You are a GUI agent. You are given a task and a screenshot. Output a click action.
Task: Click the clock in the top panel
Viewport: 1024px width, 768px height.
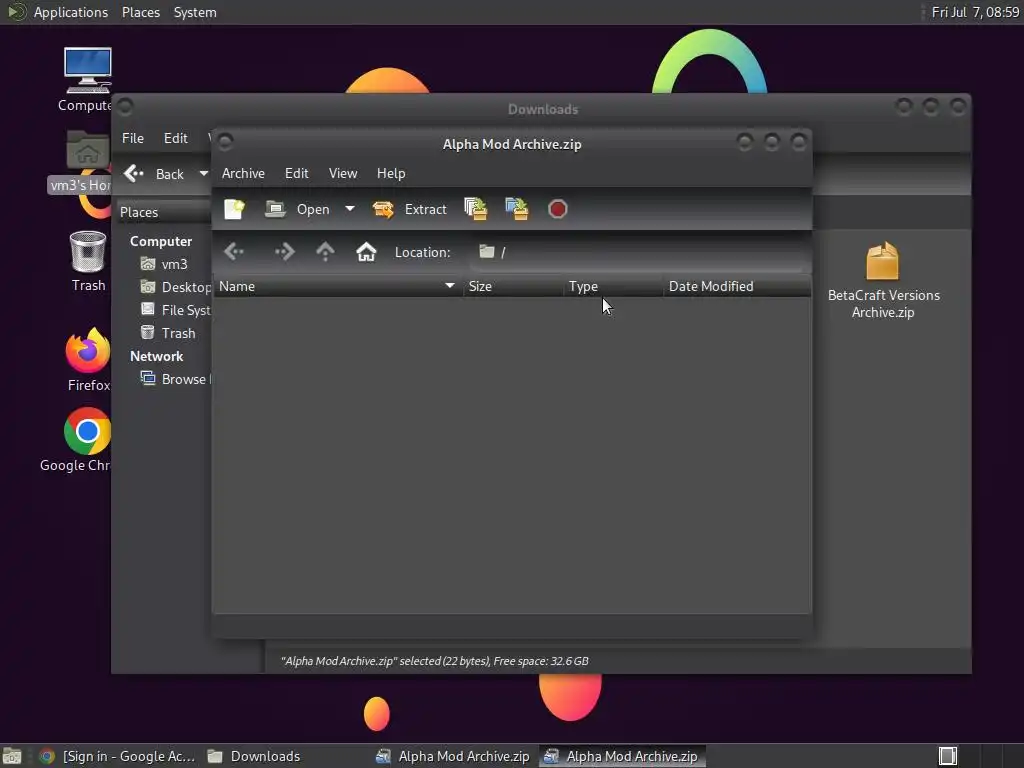click(975, 12)
